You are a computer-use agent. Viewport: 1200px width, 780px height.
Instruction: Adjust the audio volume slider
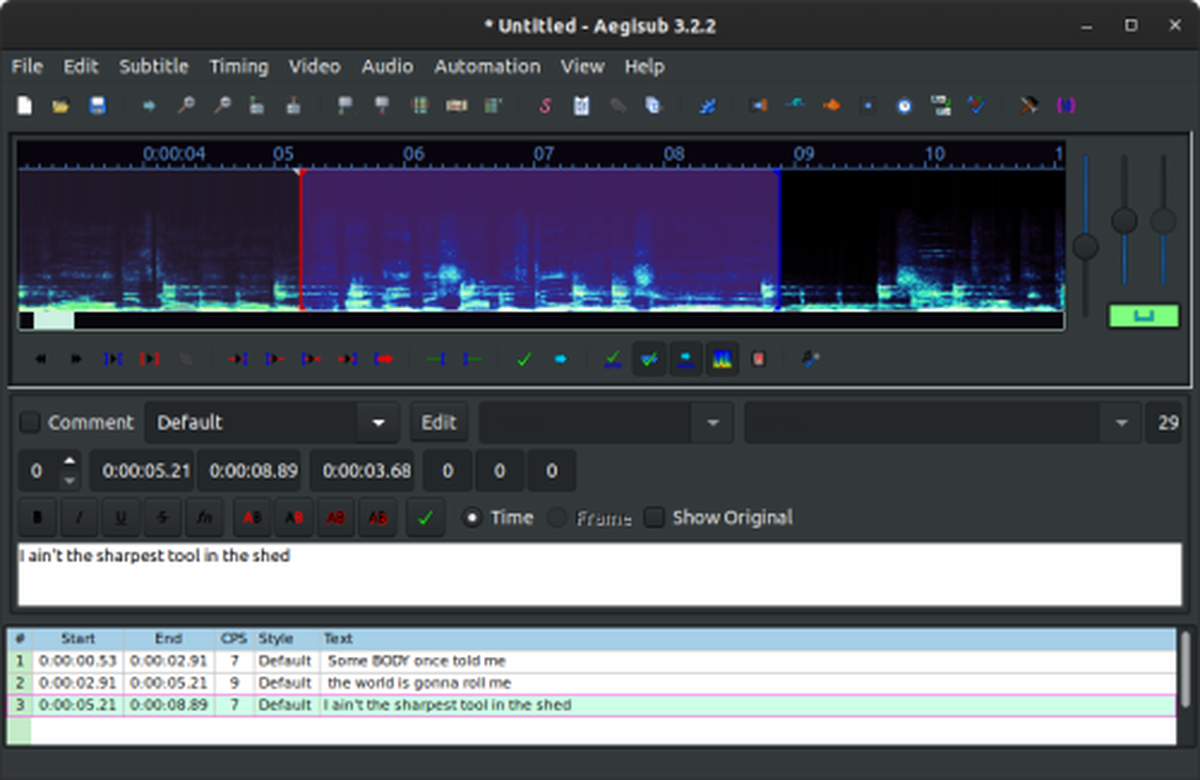point(1163,220)
